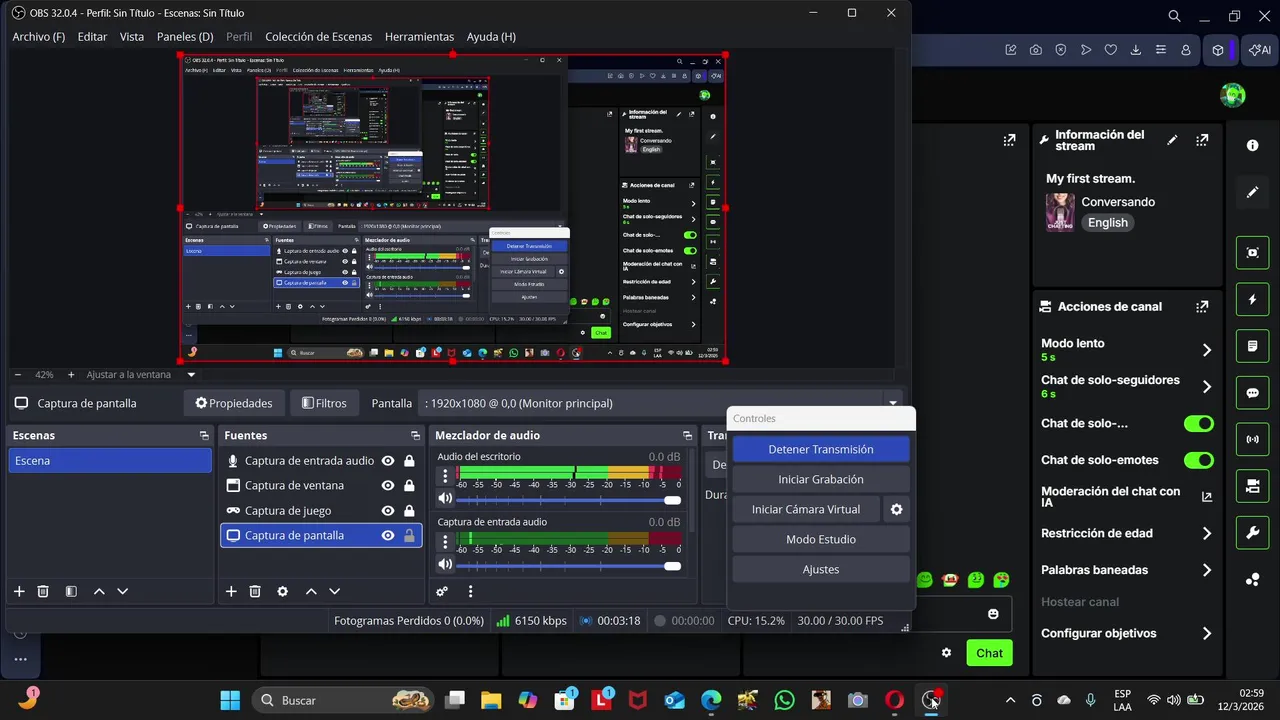This screenshot has width=1280, height=720.
Task: Move scene down arrow in Escenas panel
Action: click(123, 591)
